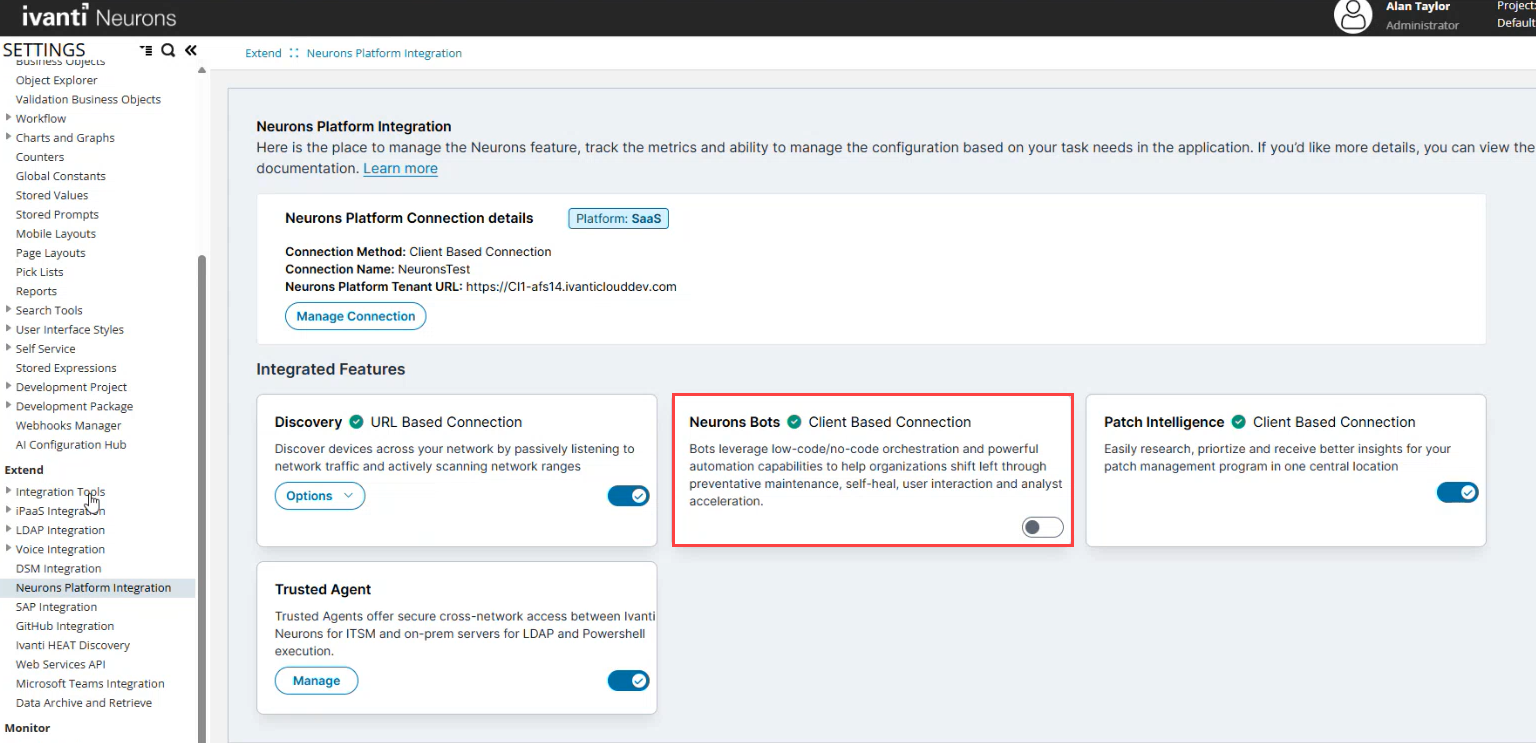
Task: Click the Alan Taylor user name
Action: click(x=1418, y=7)
